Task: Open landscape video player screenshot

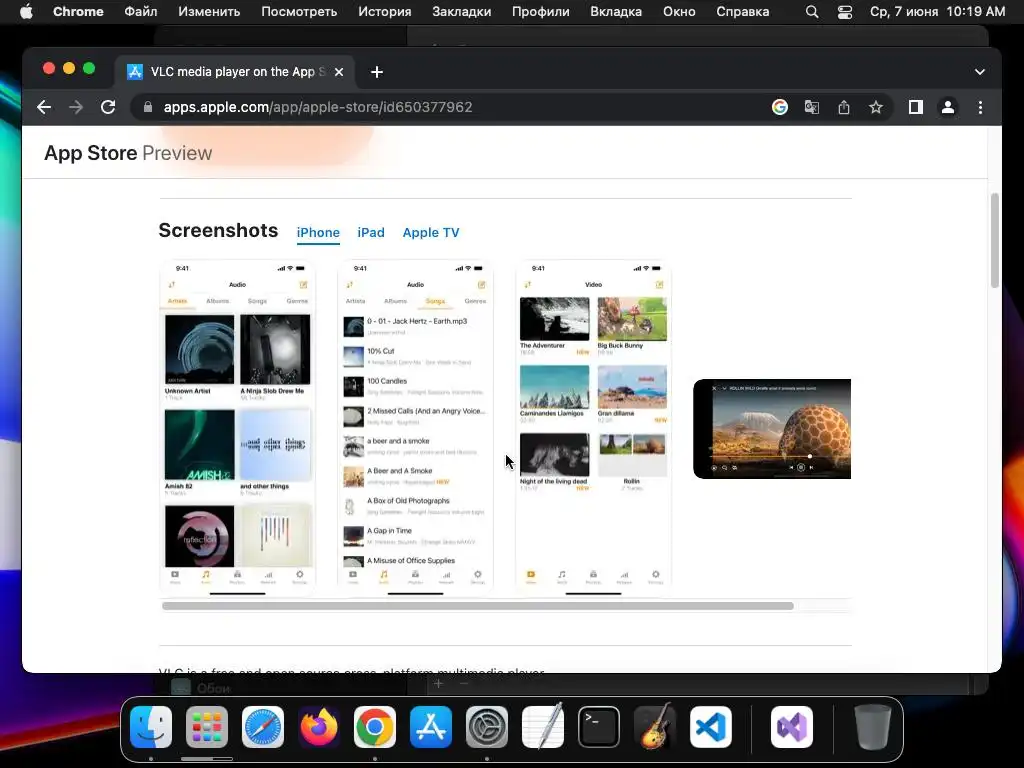Action: (772, 429)
